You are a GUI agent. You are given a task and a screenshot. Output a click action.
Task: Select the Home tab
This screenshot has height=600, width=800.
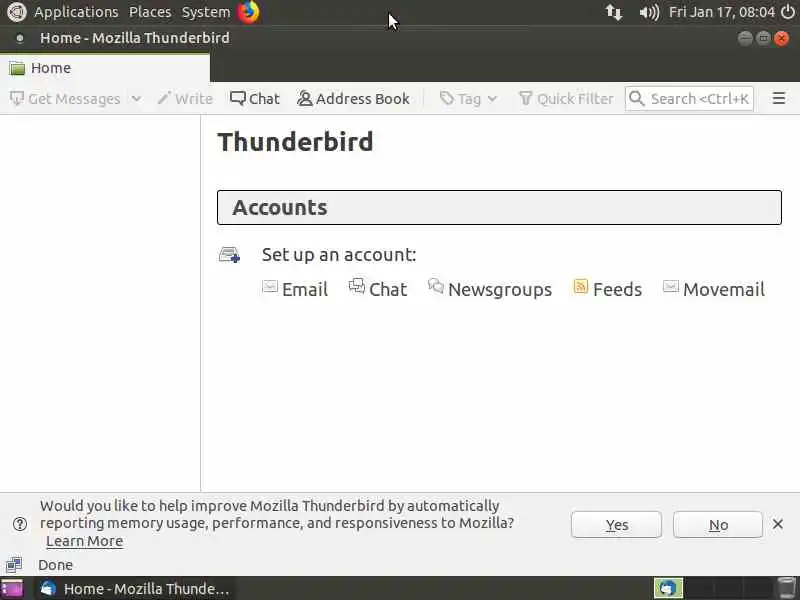[x=105, y=68]
